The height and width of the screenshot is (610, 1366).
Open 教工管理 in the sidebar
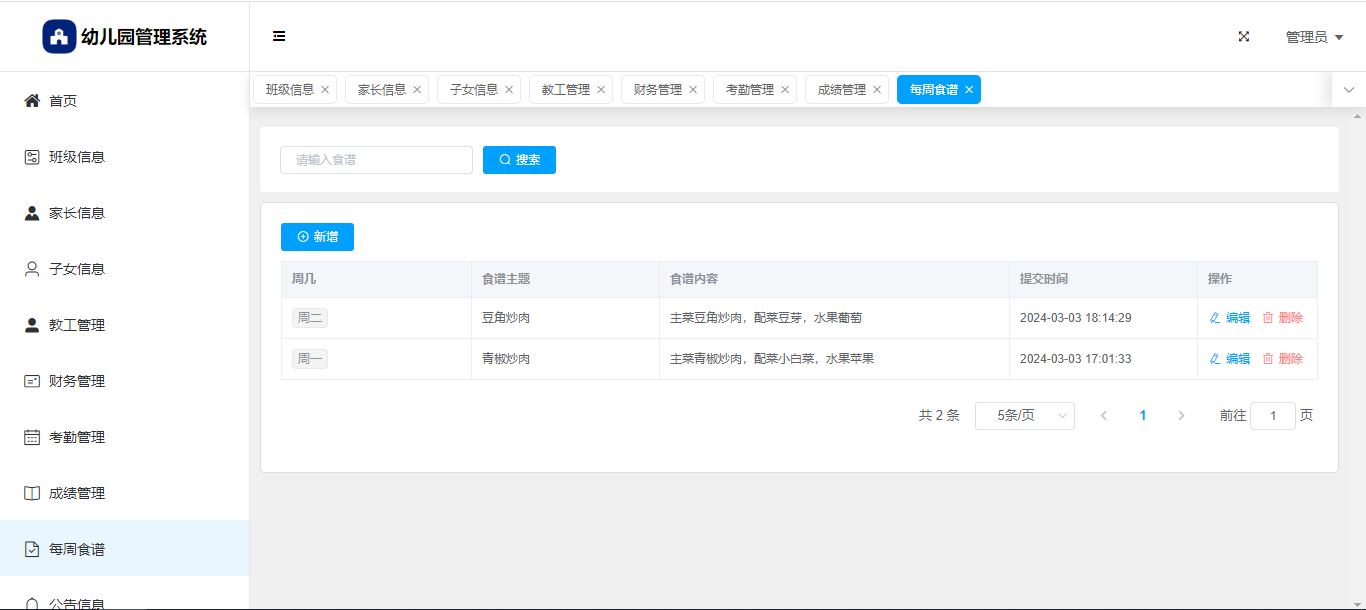point(77,325)
